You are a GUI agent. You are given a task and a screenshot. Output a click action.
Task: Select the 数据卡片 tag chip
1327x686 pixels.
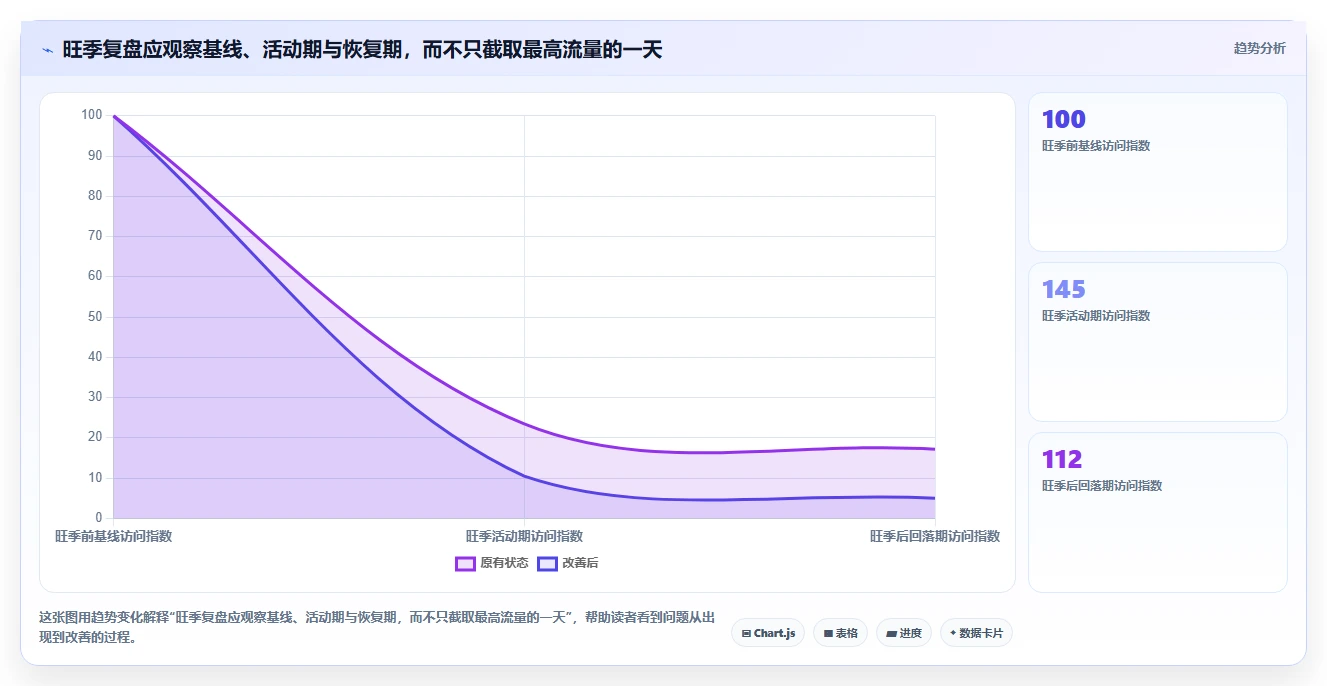pos(976,633)
